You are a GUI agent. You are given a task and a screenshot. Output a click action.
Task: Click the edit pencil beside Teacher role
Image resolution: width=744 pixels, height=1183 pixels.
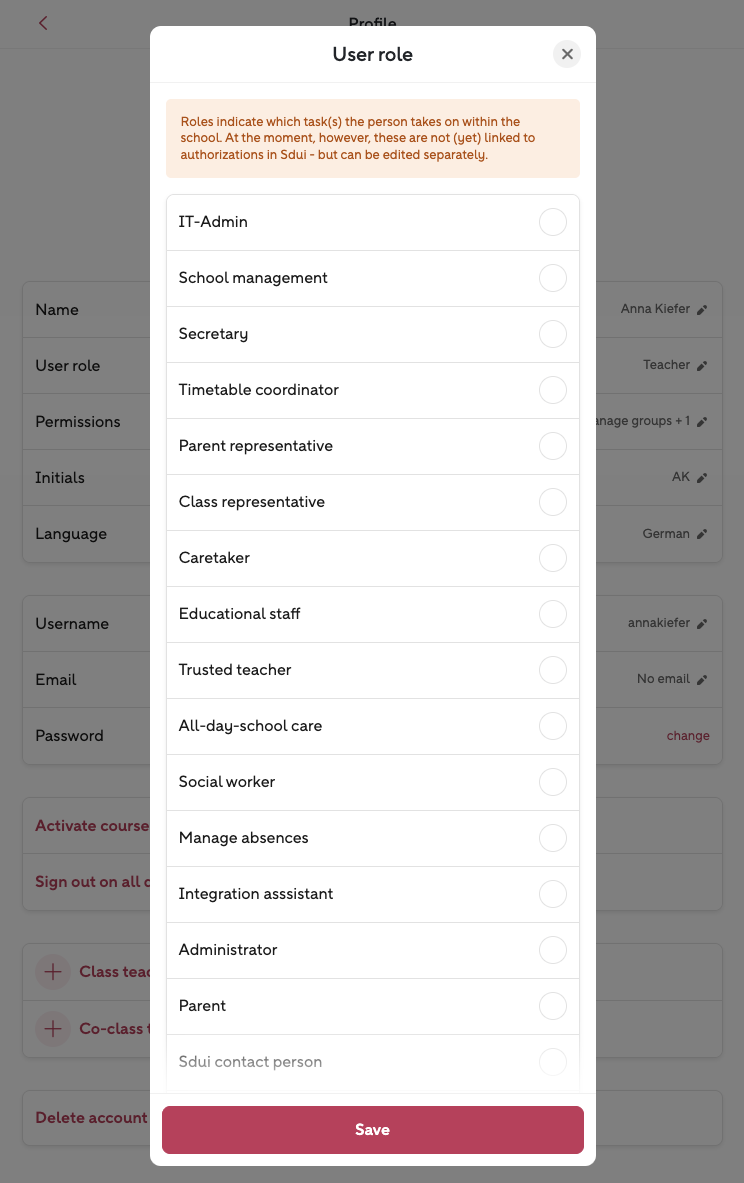click(x=702, y=366)
